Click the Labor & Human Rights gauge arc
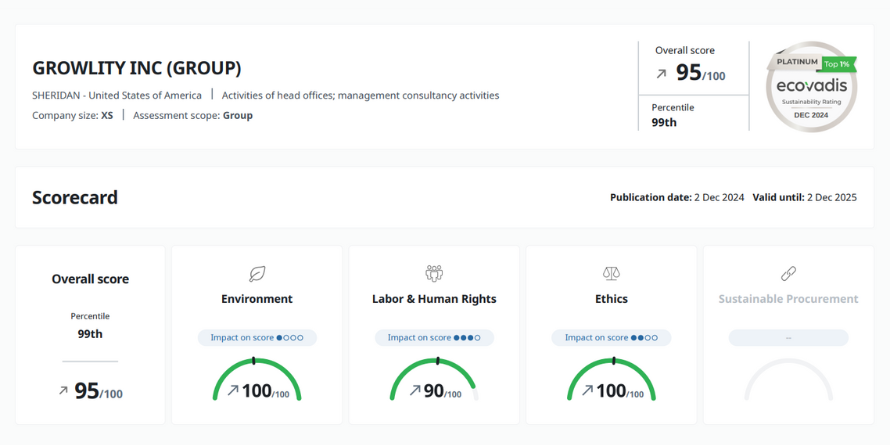This screenshot has width=890, height=445. [x=434, y=379]
